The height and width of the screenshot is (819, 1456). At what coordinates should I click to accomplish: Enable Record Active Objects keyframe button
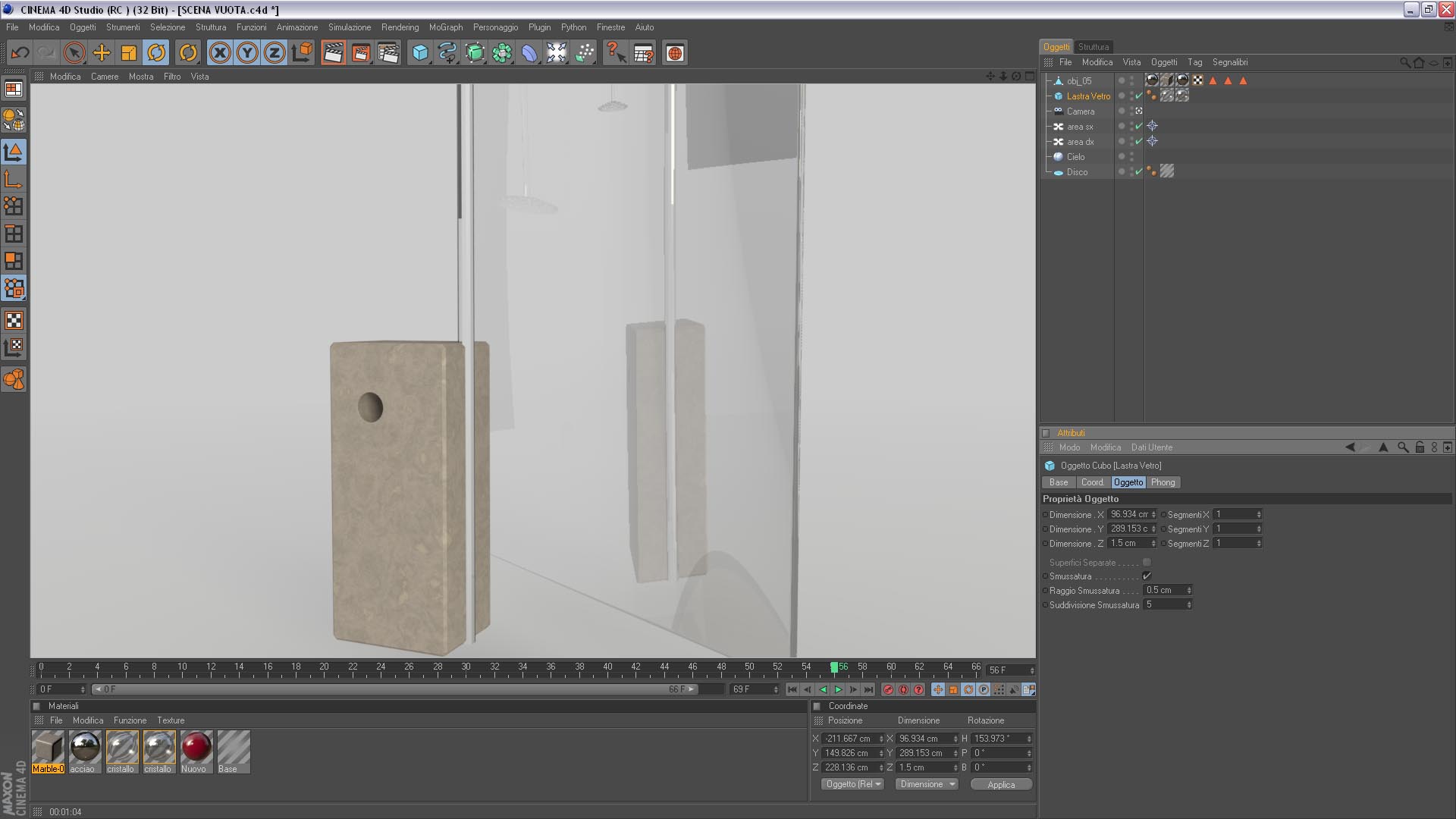(x=888, y=689)
